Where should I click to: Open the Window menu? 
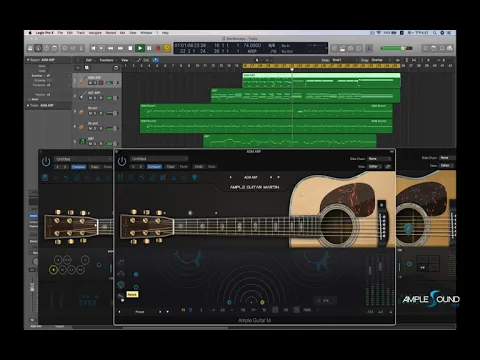pos(146,33)
